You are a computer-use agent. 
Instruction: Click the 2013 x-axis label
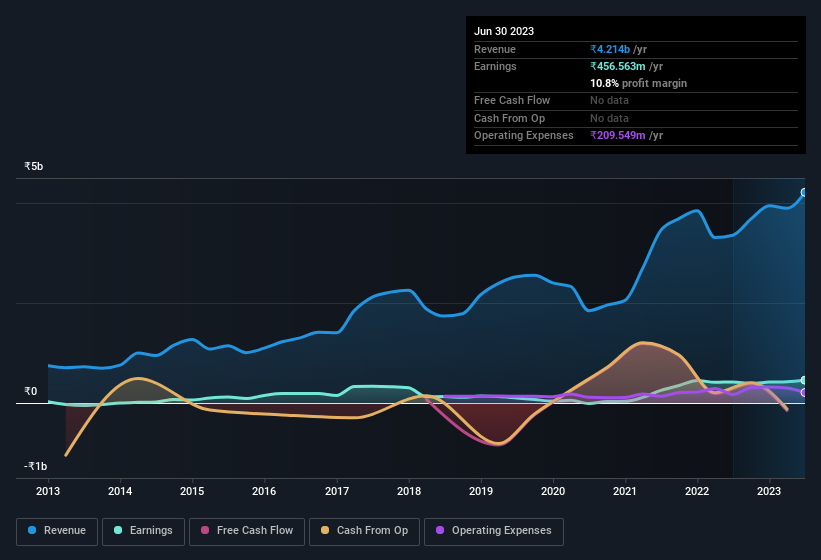click(x=48, y=491)
